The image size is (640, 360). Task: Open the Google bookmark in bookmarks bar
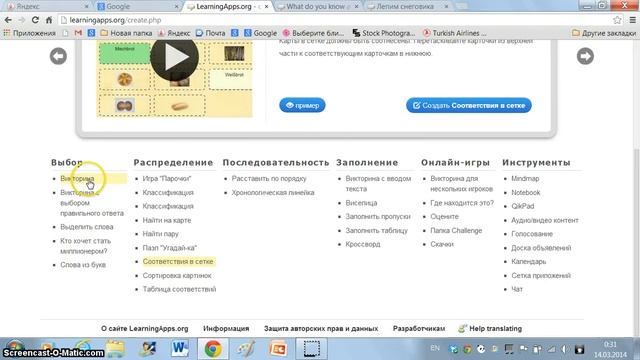260,33
